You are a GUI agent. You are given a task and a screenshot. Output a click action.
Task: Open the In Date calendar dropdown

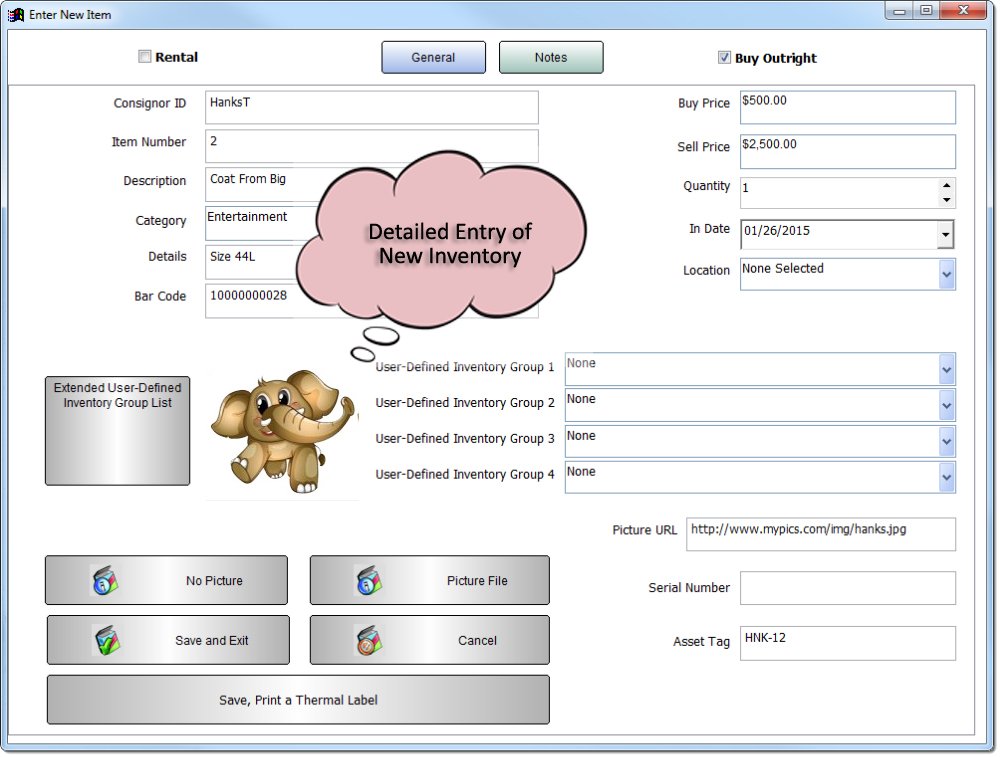[946, 234]
